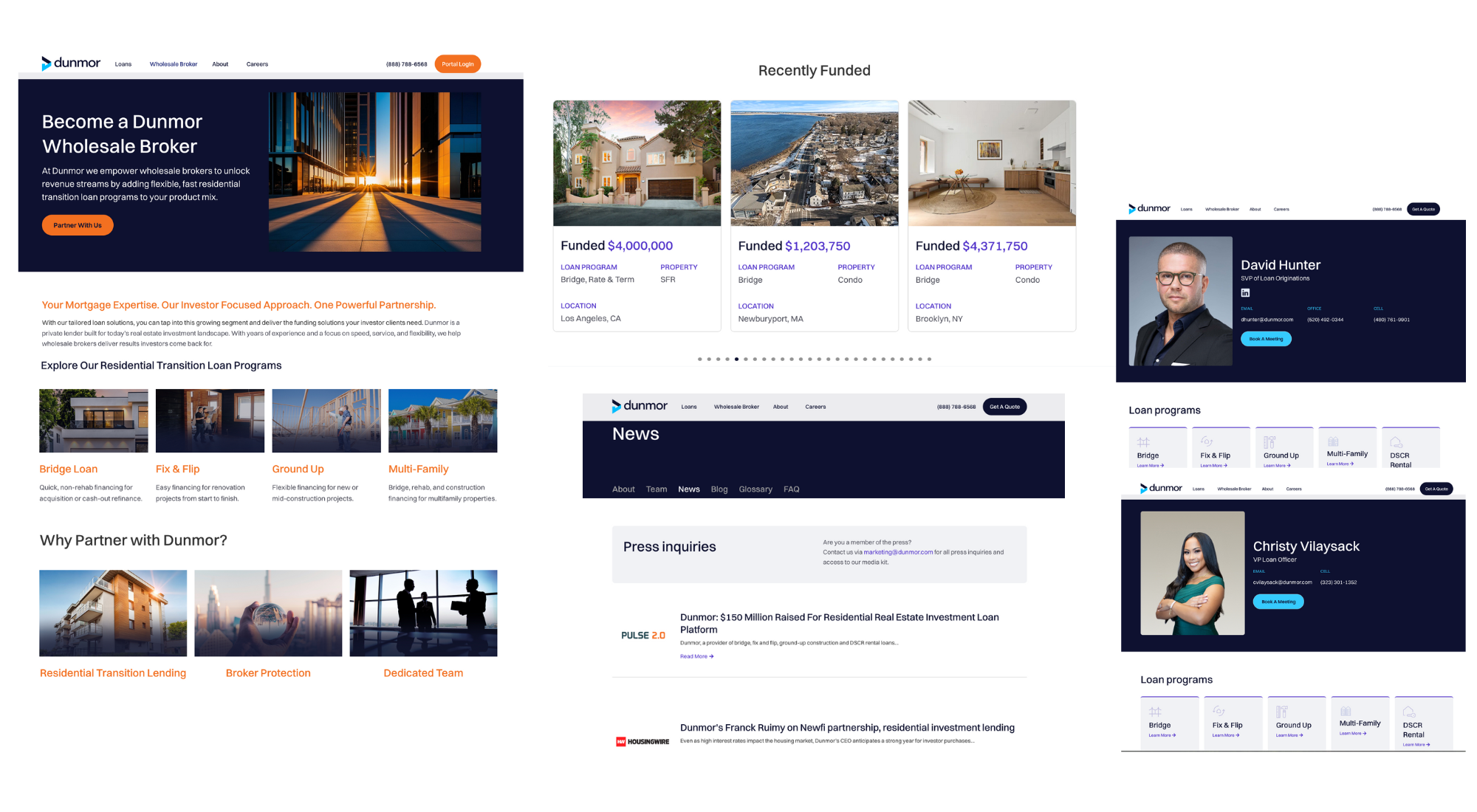Click the marketing@dunmor.com email link
Viewport: 1477px width, 812px height.
pyautogui.click(x=897, y=552)
